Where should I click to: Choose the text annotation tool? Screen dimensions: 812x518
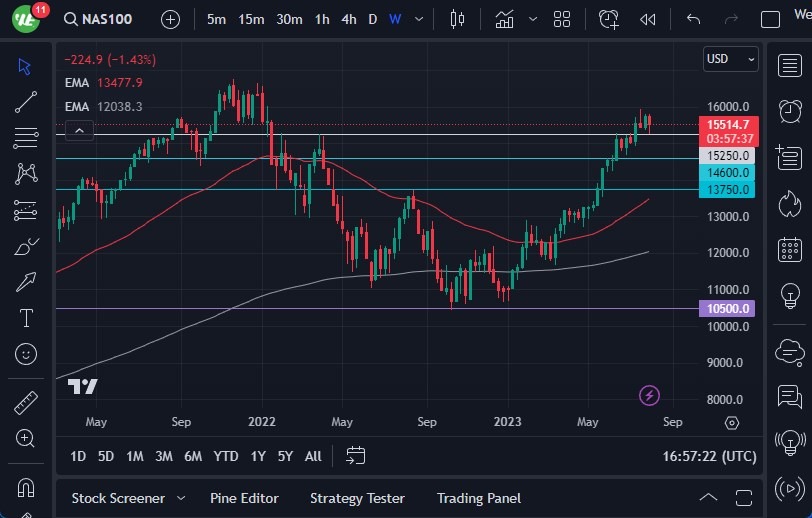[26, 318]
